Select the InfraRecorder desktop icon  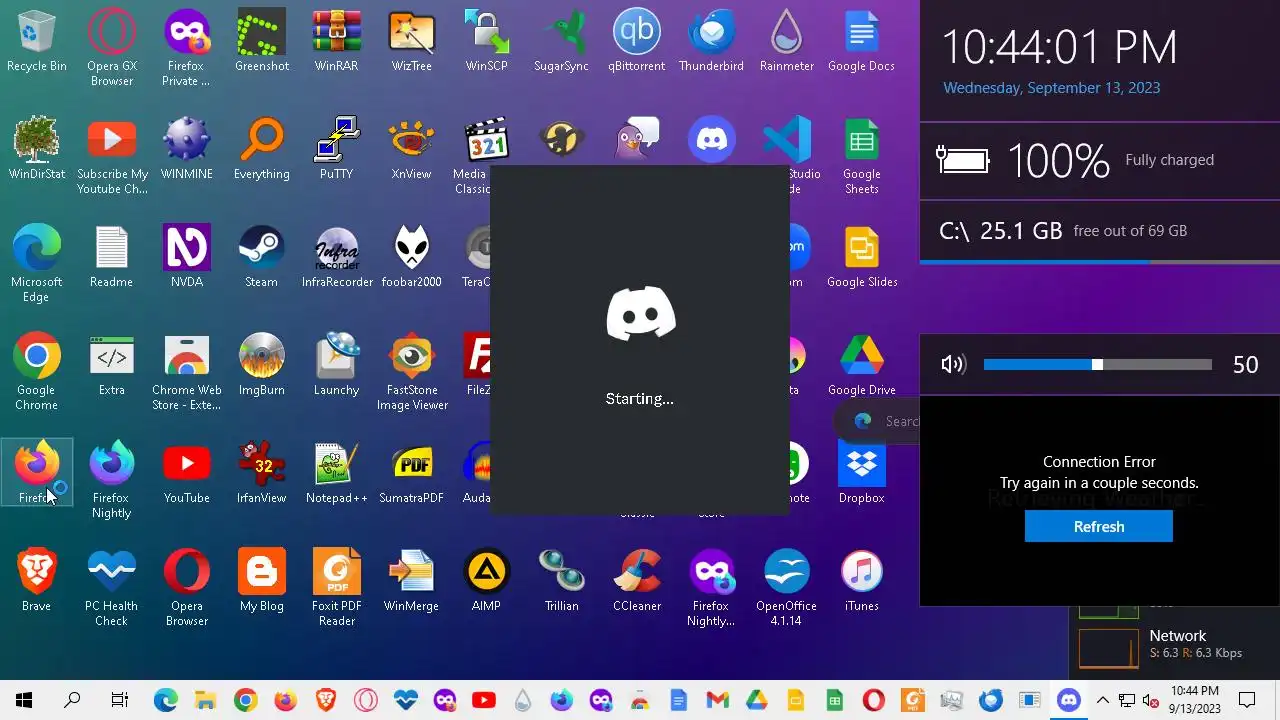336,258
